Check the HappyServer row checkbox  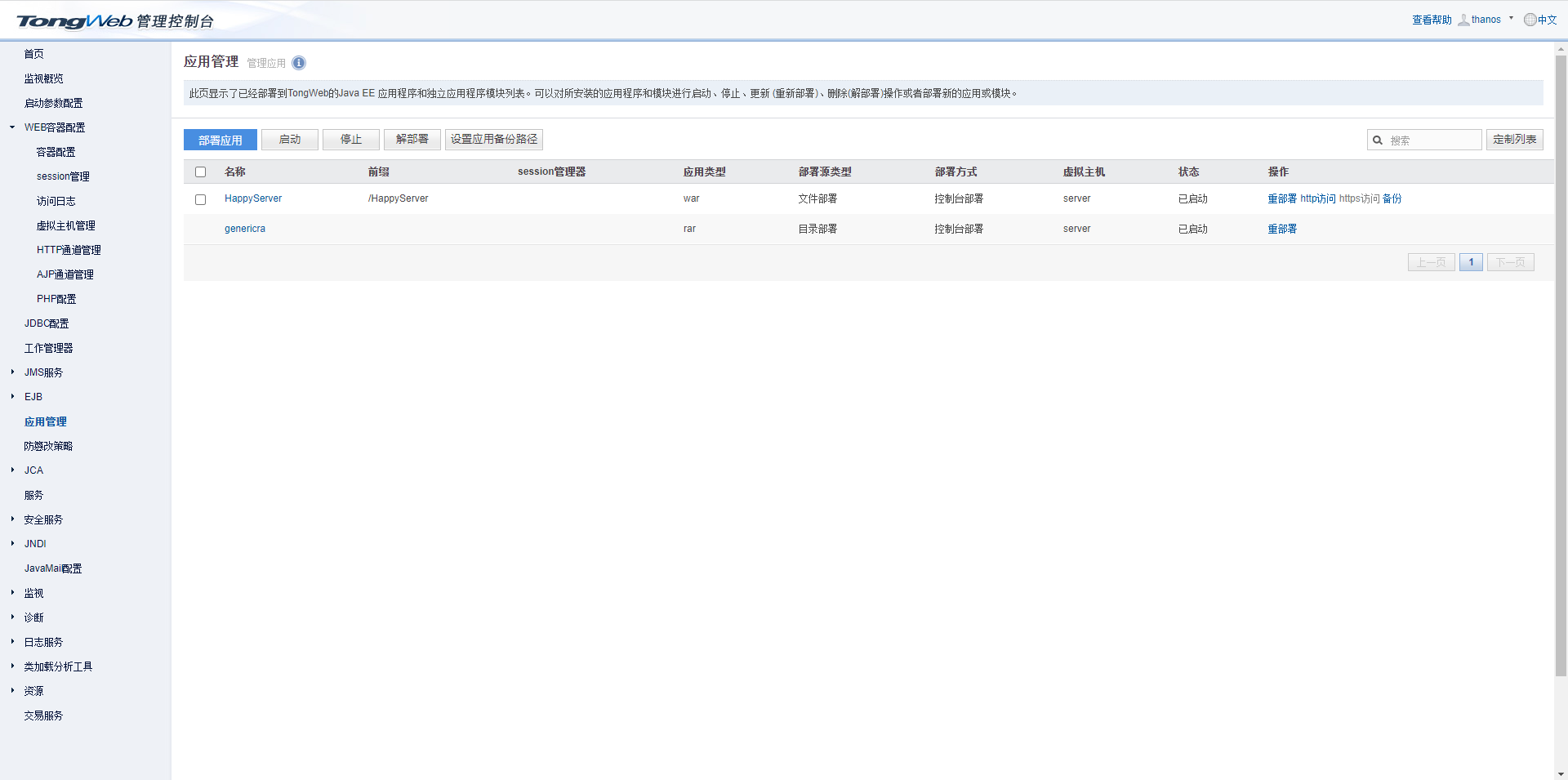[x=200, y=199]
